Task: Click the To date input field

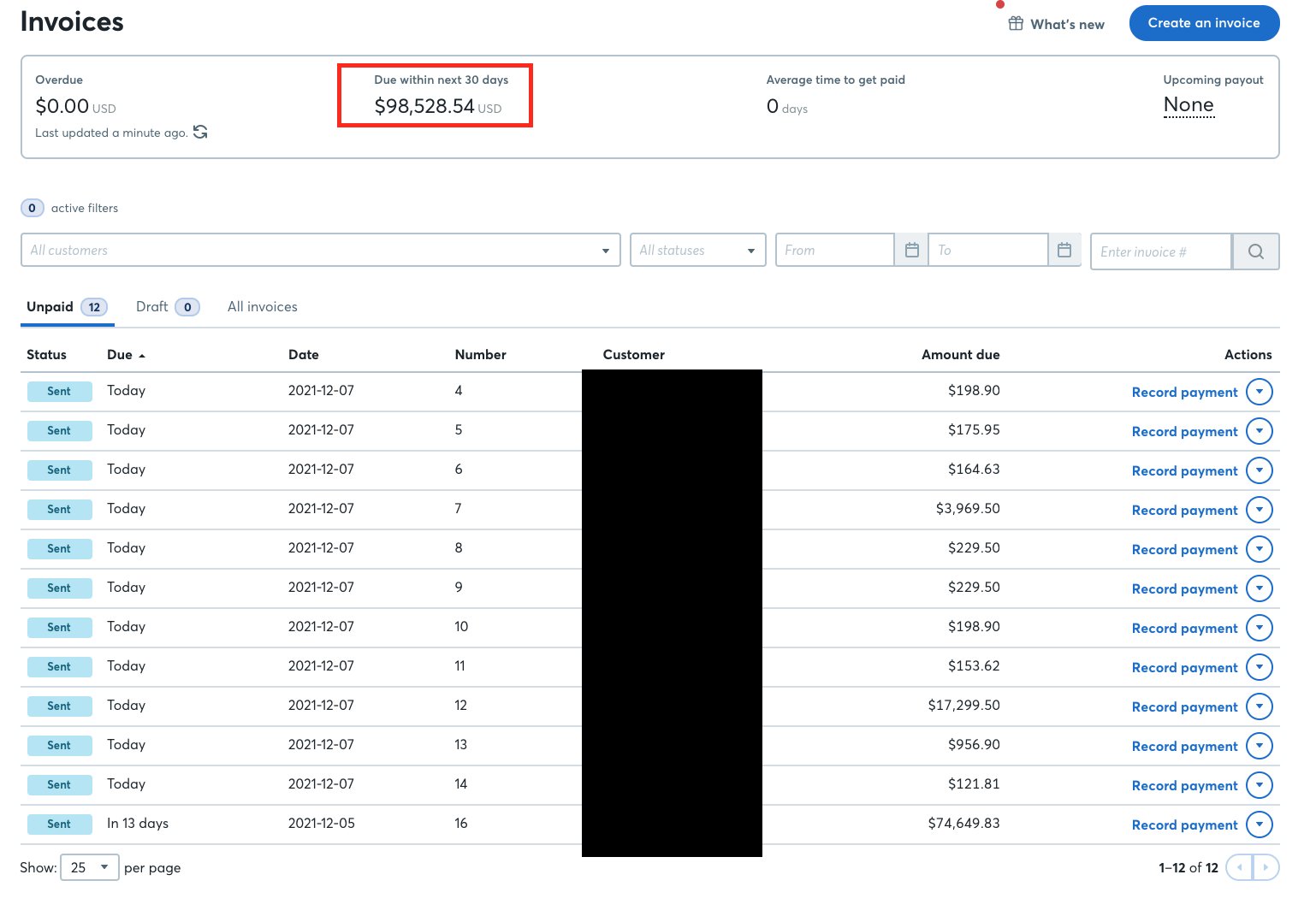Action: pos(988,250)
